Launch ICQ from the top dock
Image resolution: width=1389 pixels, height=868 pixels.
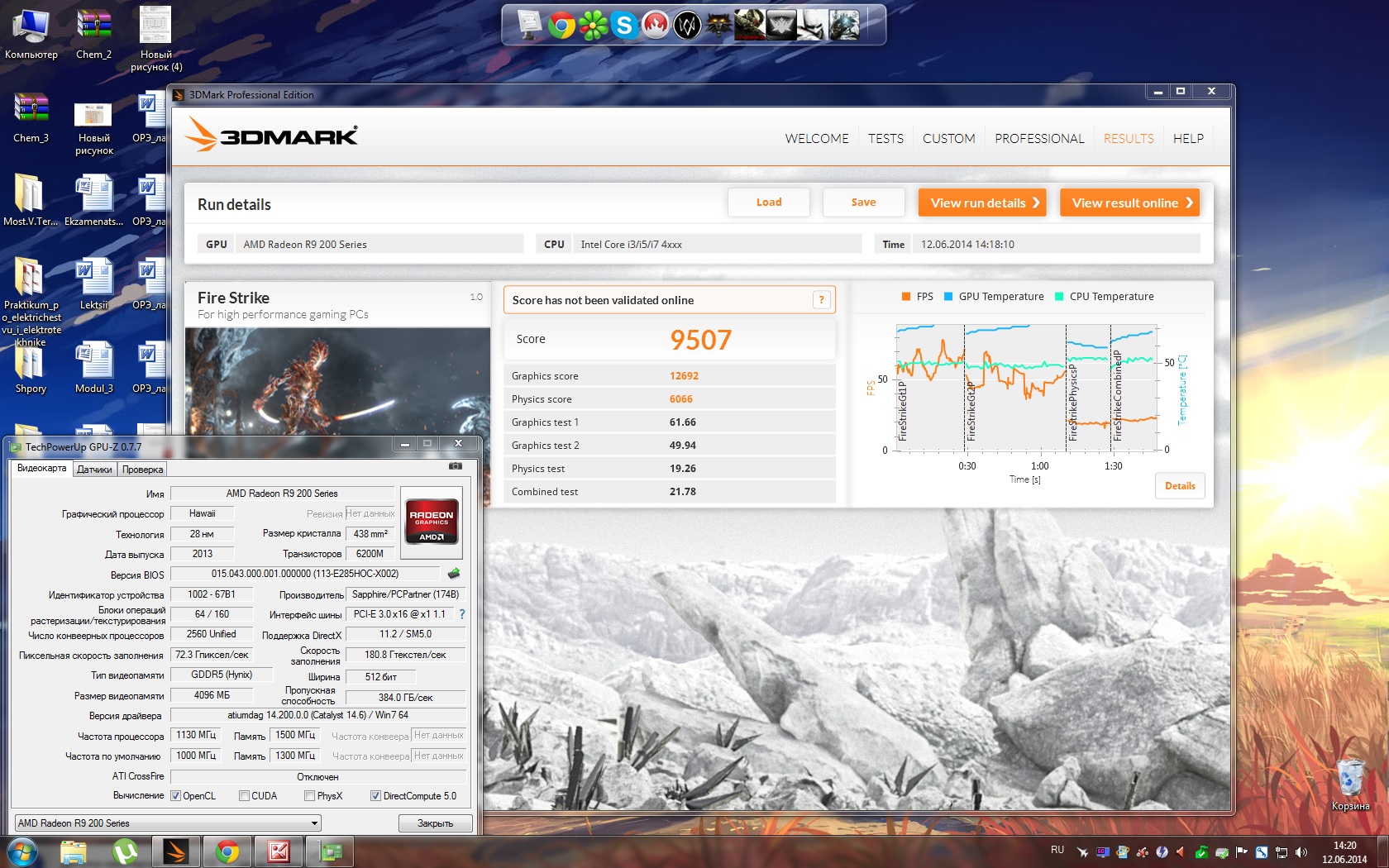tap(593, 26)
